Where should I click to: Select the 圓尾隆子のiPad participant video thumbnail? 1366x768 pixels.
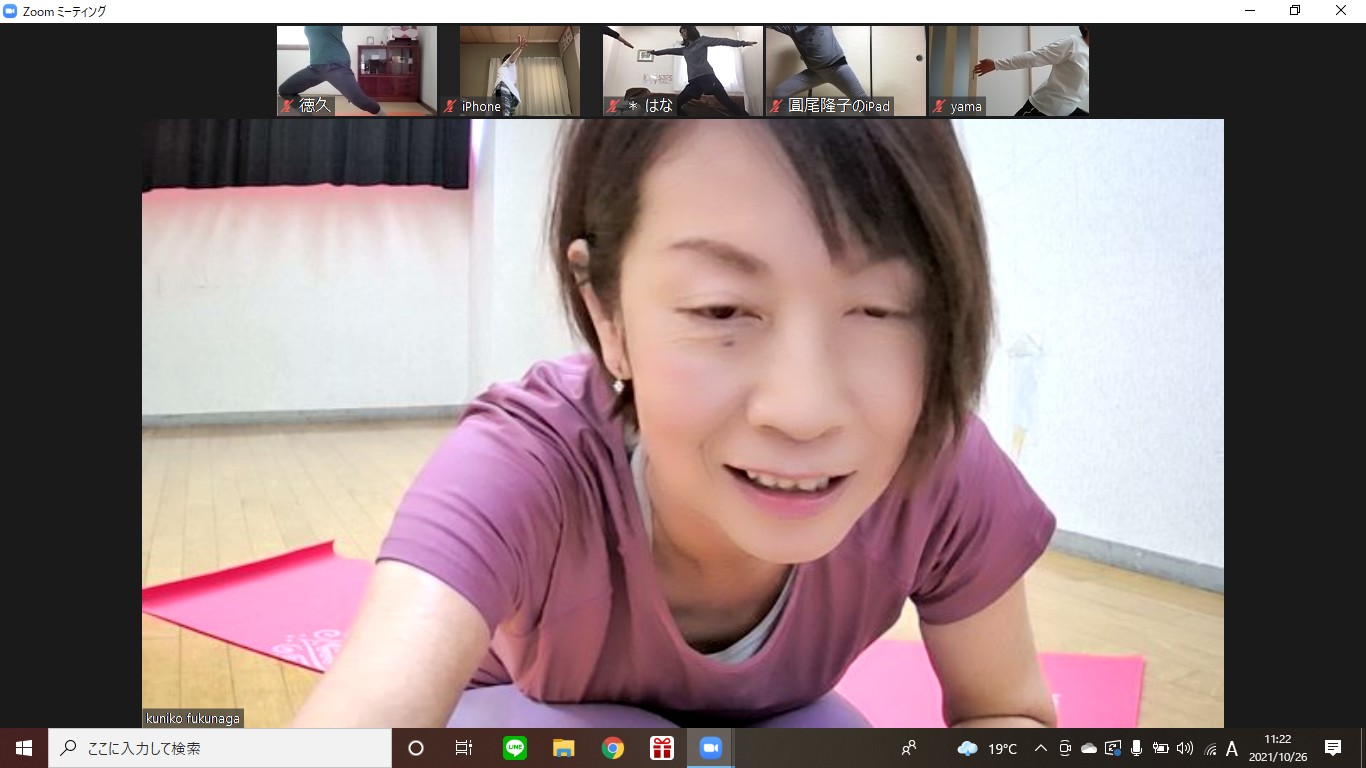click(846, 71)
